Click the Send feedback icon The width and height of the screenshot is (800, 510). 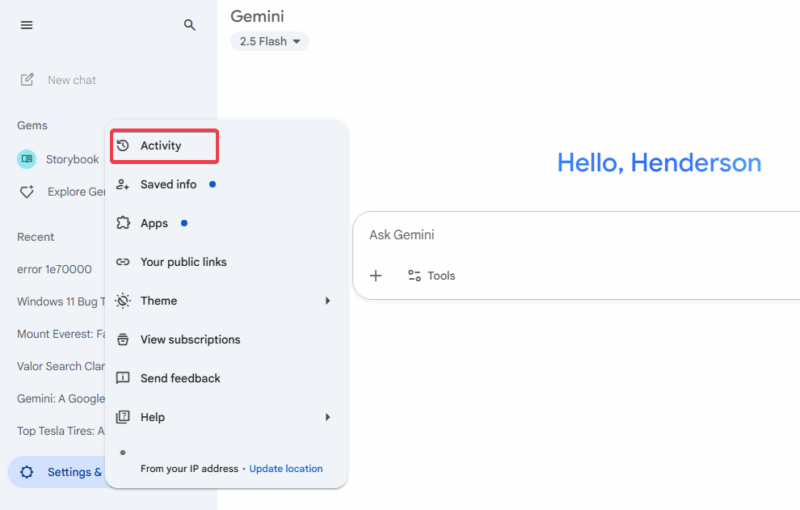coord(123,378)
